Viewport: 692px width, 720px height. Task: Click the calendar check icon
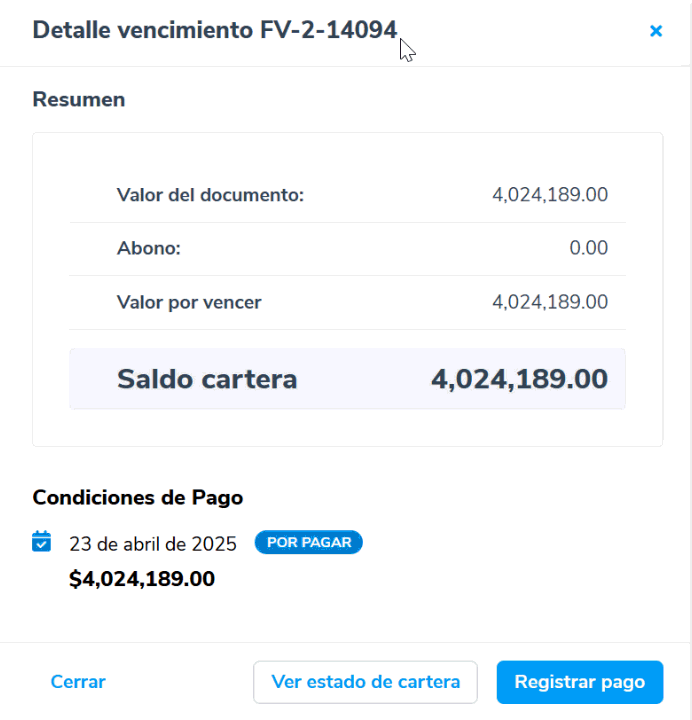pos(41,542)
